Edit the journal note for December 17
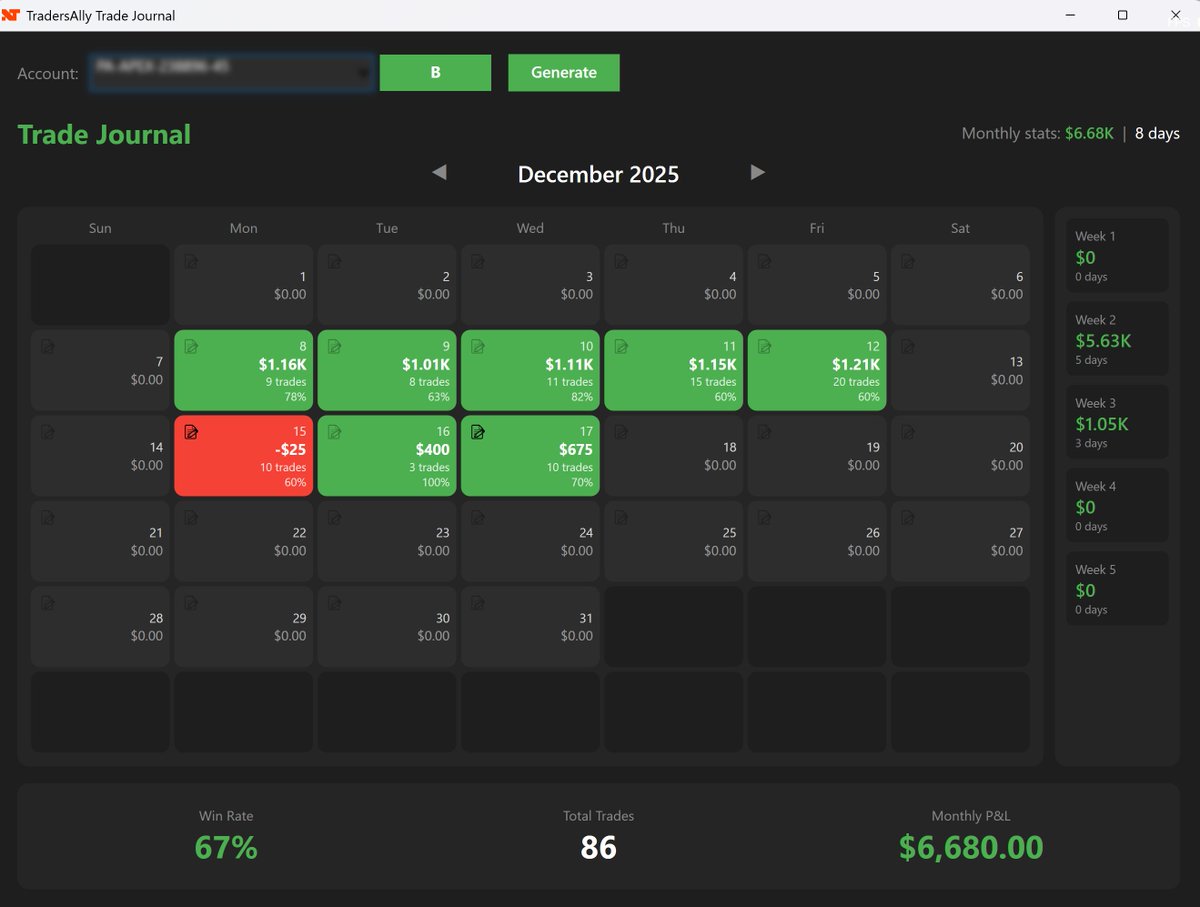The height and width of the screenshot is (907, 1200). [x=478, y=432]
